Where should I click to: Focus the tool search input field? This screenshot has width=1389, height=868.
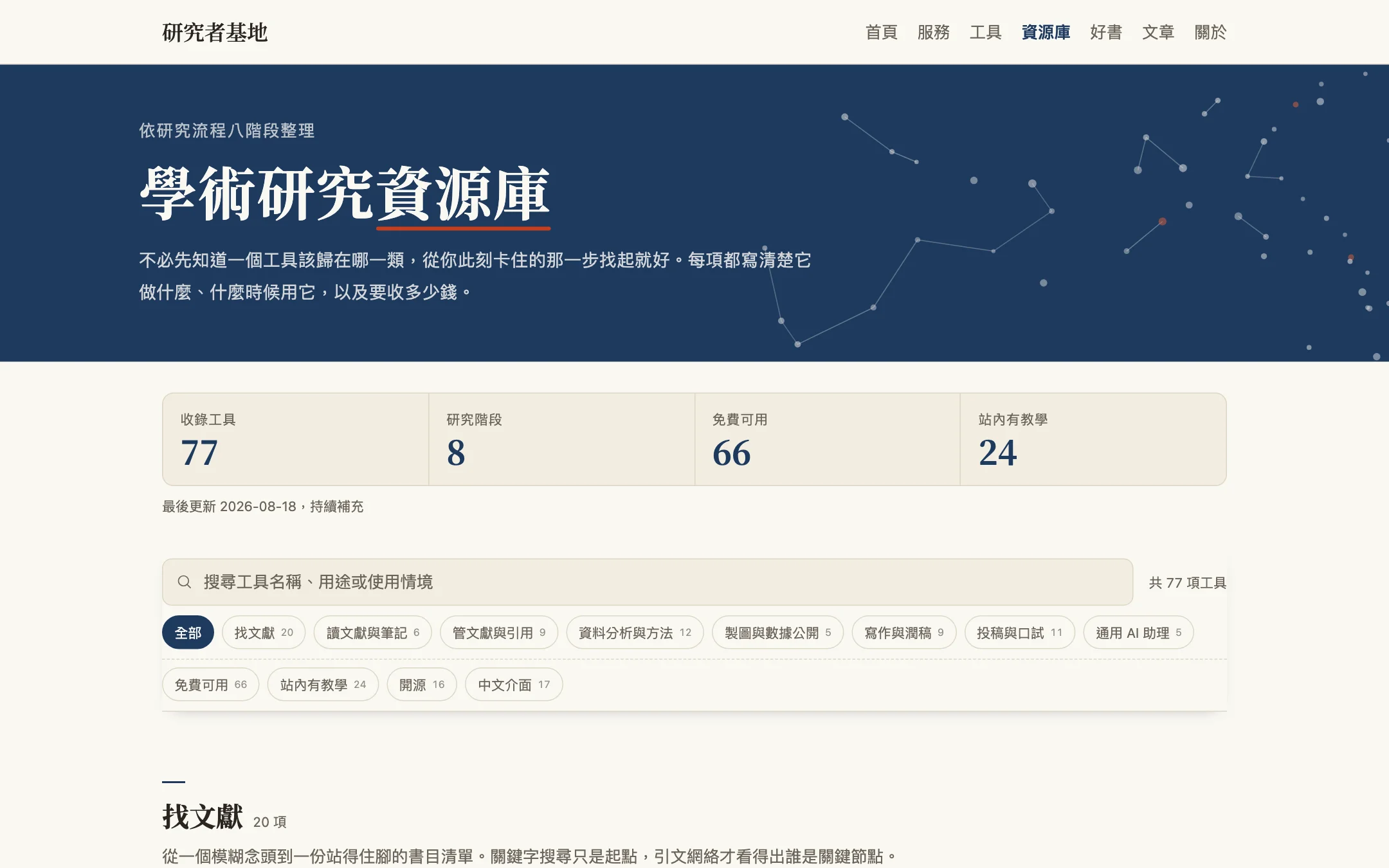tap(647, 582)
